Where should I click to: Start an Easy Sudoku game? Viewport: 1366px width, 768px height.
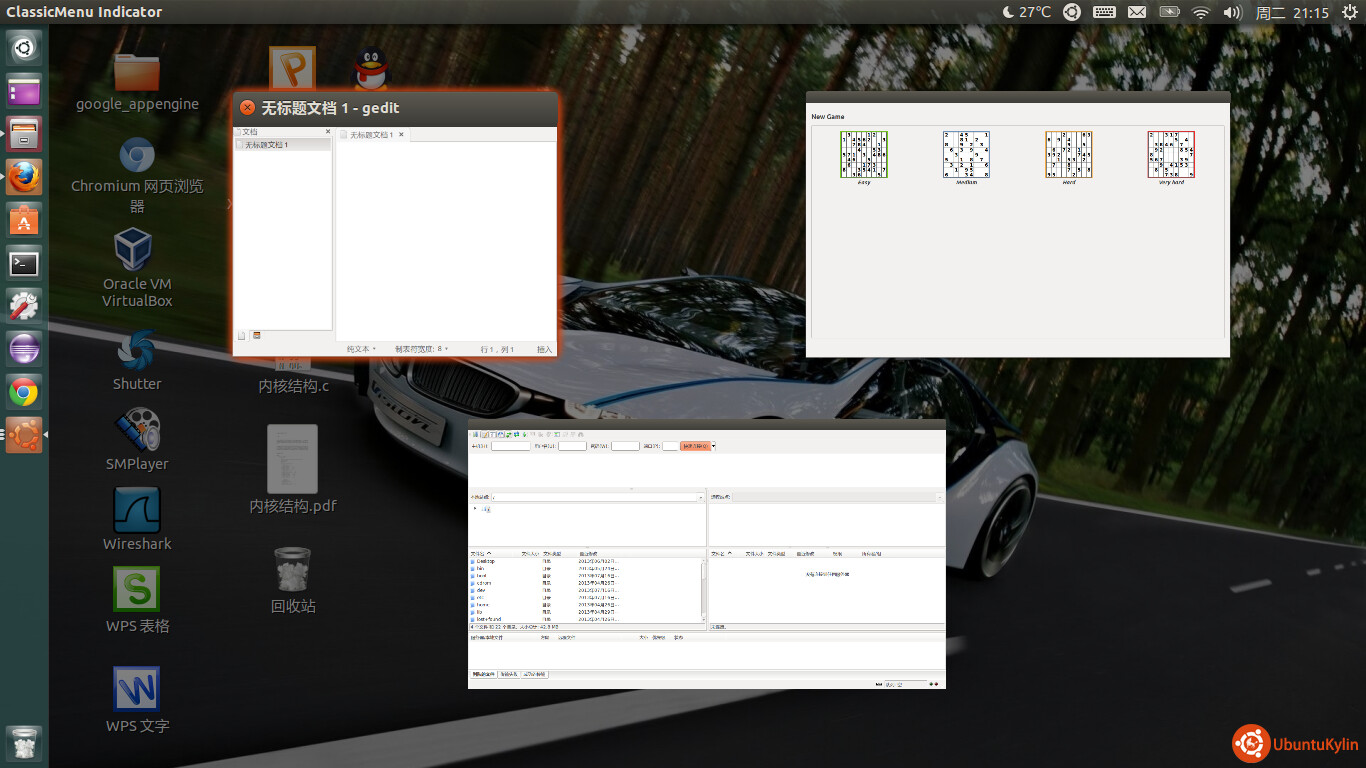pos(864,158)
